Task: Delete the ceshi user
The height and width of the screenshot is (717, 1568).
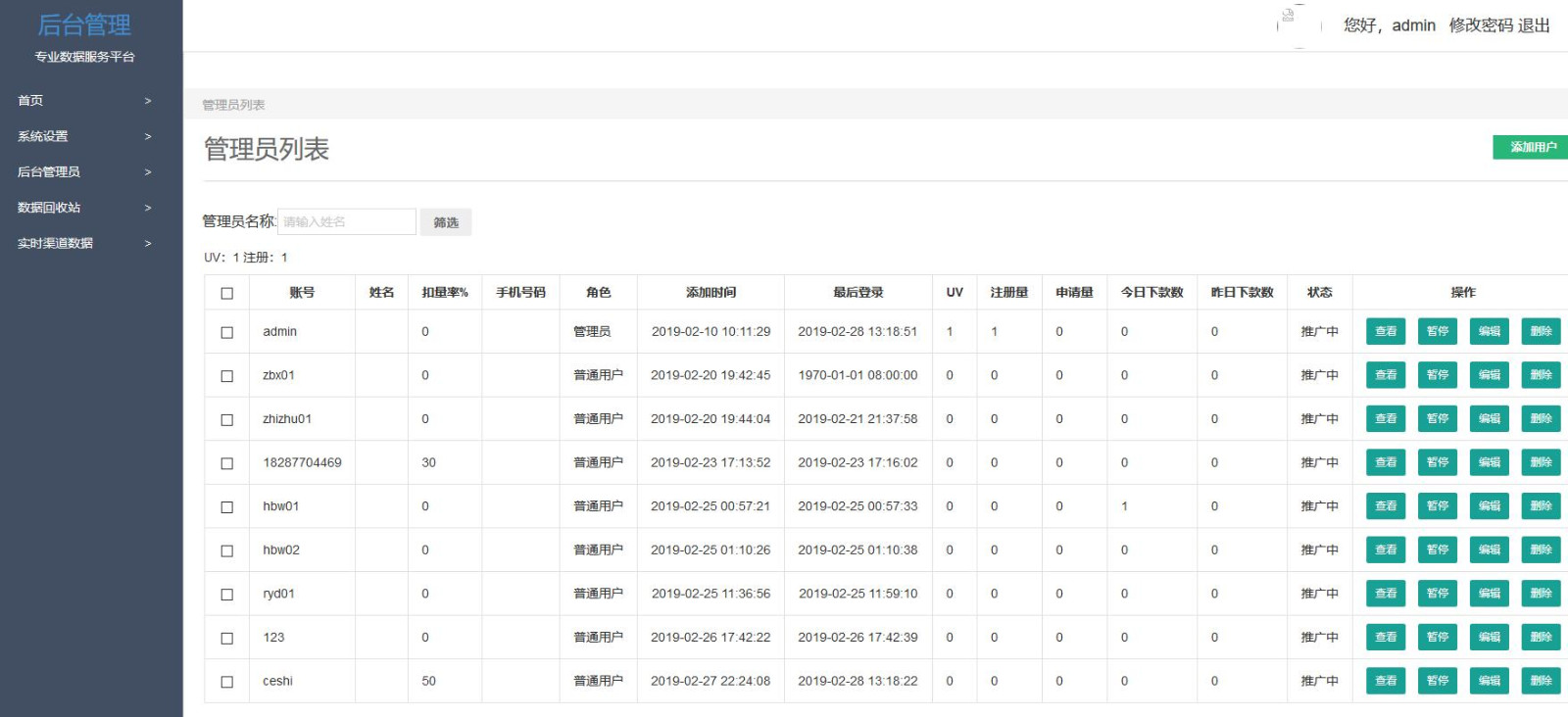Action: point(1541,681)
